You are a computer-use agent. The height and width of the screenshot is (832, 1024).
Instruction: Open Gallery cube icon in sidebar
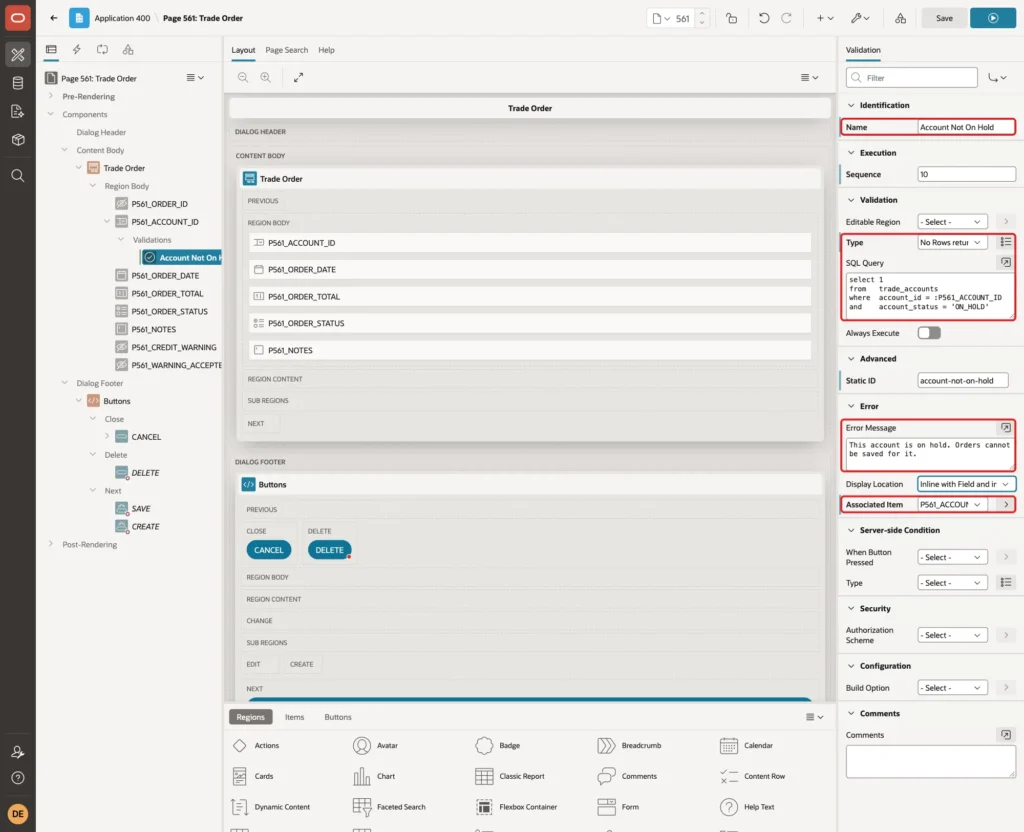18,140
